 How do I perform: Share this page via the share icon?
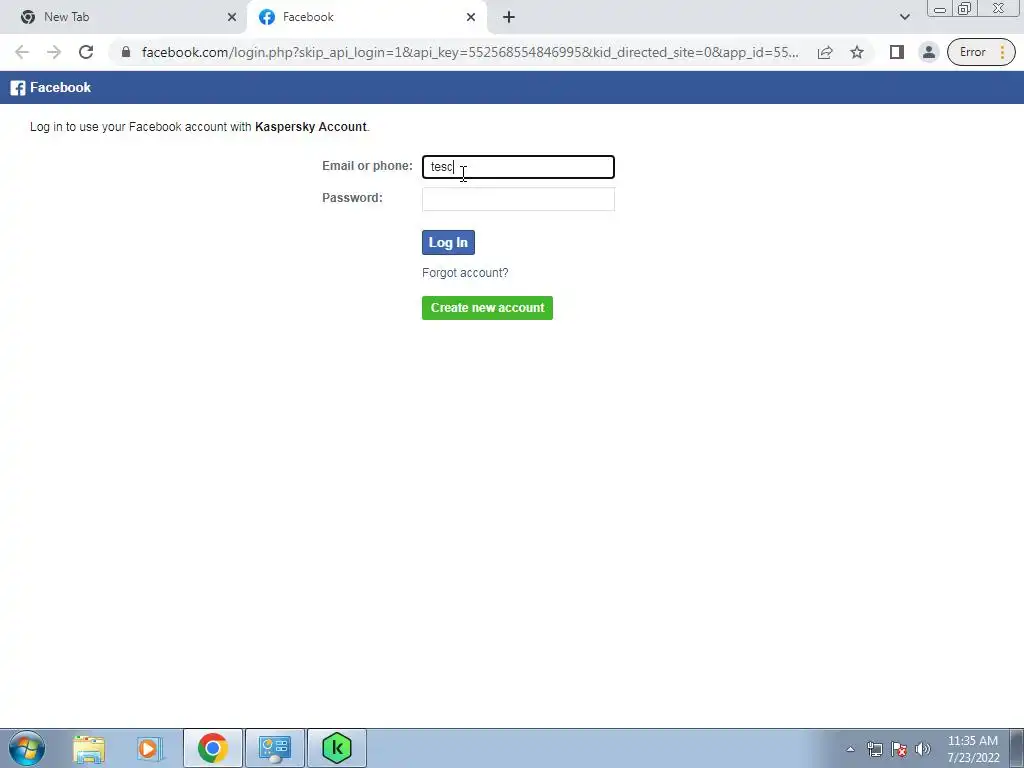(x=825, y=52)
